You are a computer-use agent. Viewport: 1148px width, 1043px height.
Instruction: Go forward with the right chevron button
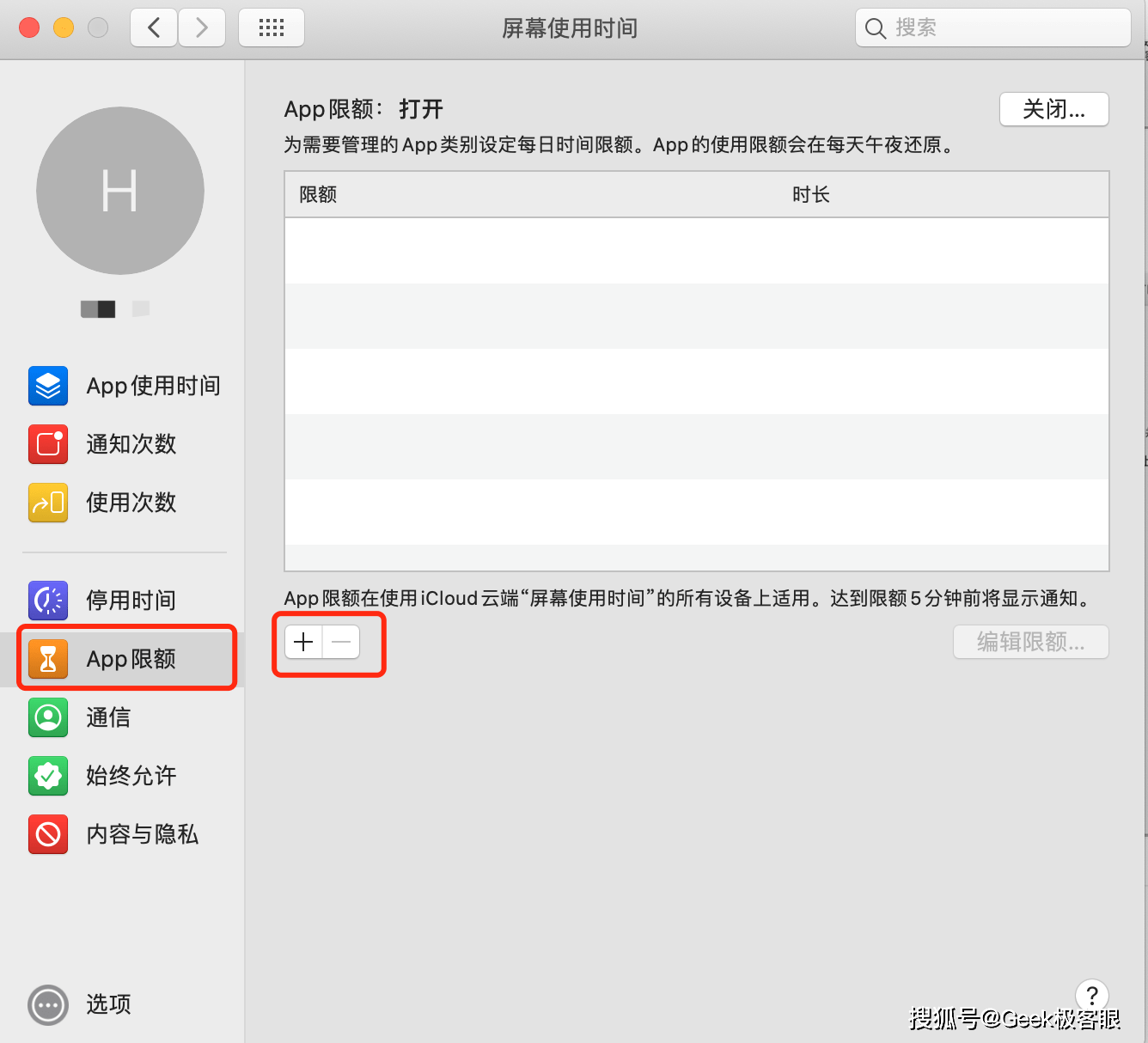(x=202, y=28)
